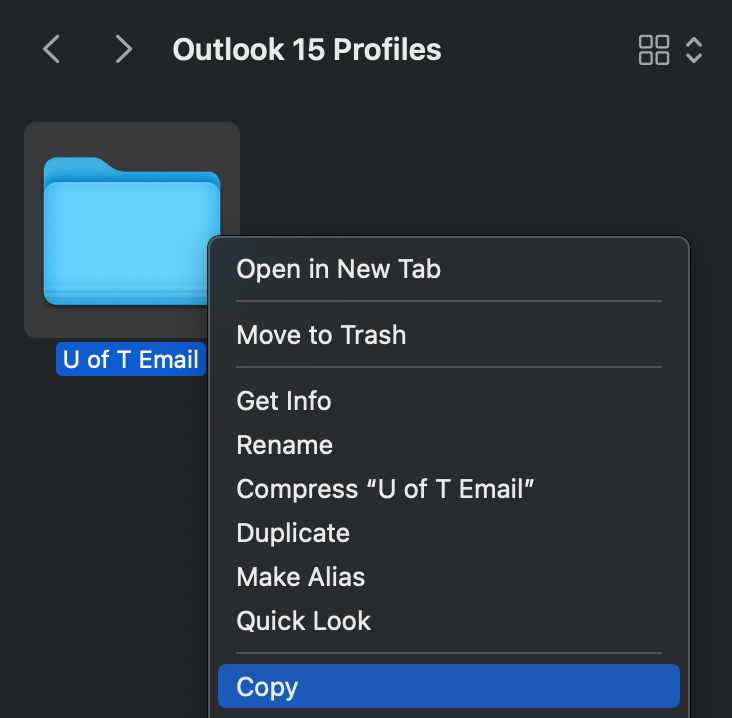Screen dimensions: 732x718
Task: Switch to icon grid view
Action: point(654,50)
